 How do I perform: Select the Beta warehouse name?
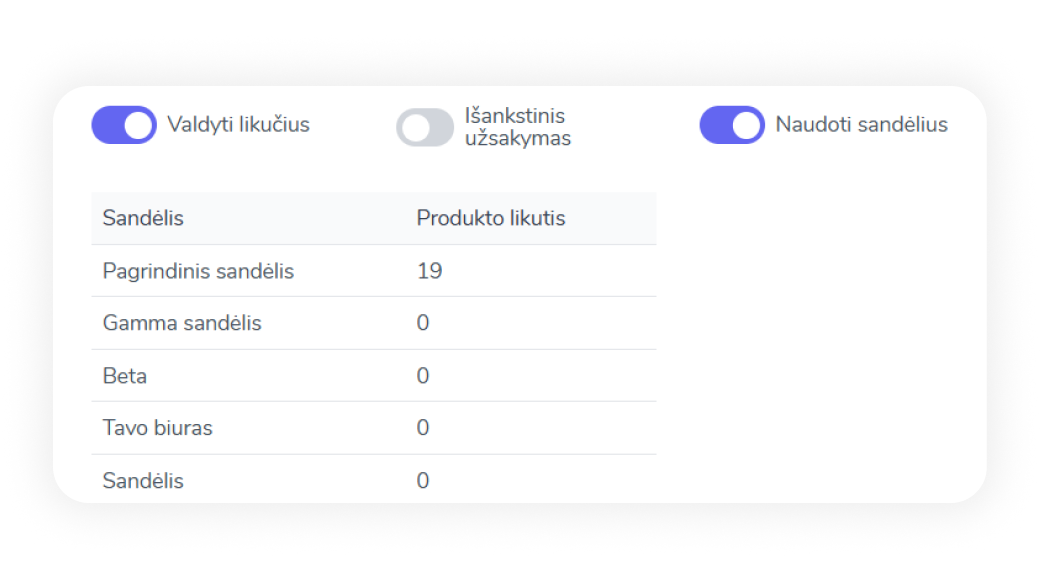point(125,376)
